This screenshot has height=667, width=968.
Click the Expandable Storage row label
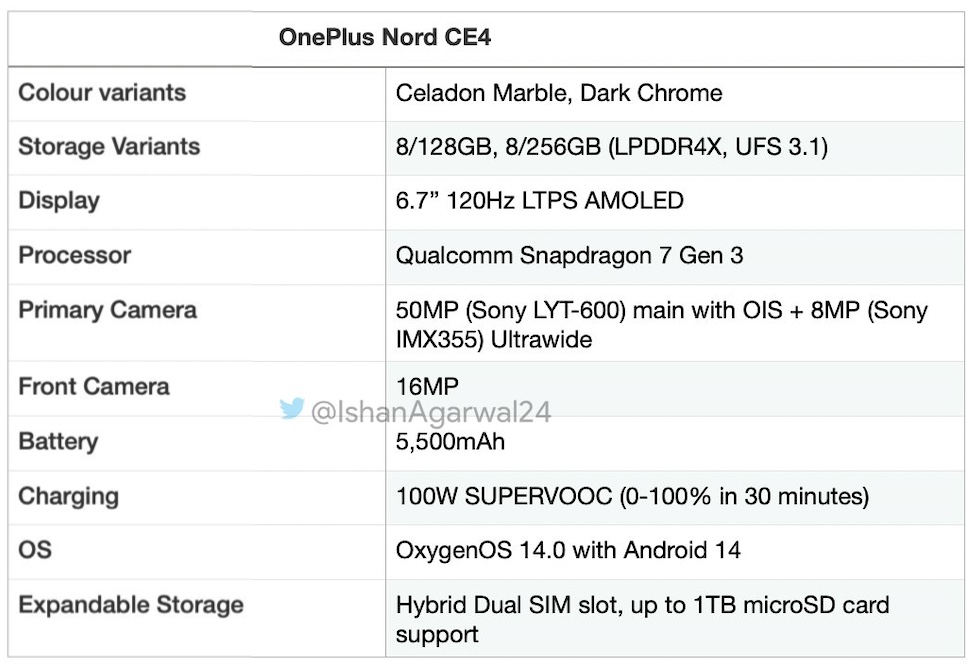point(131,605)
